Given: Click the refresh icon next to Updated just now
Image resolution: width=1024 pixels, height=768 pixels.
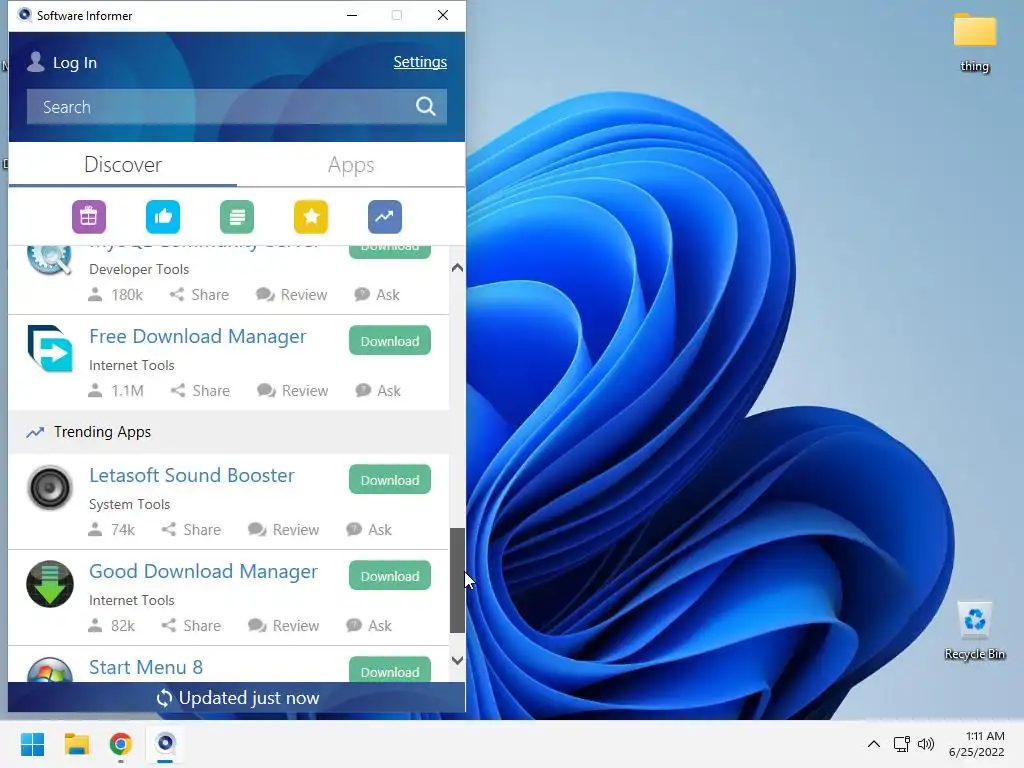Looking at the screenshot, I should click(x=164, y=698).
